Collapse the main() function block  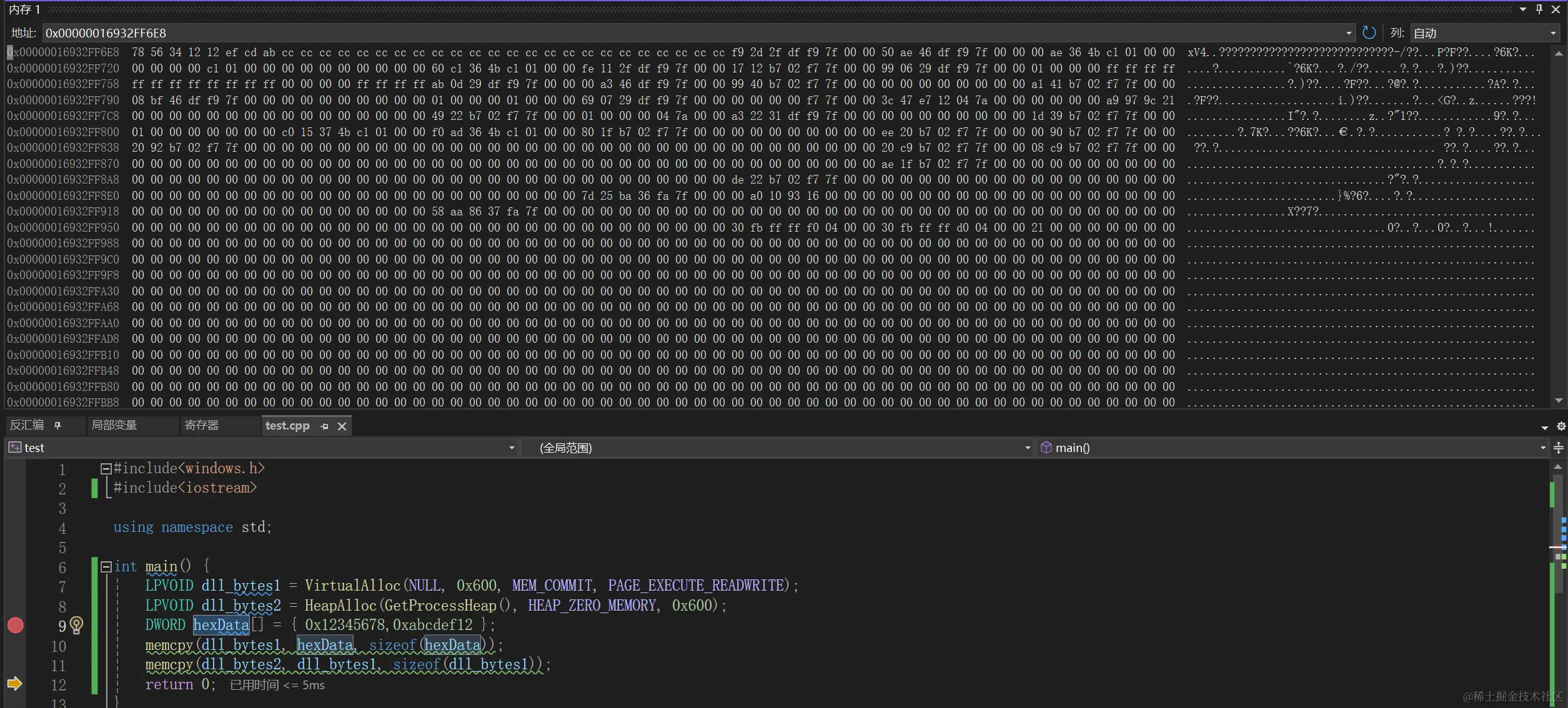click(x=106, y=566)
